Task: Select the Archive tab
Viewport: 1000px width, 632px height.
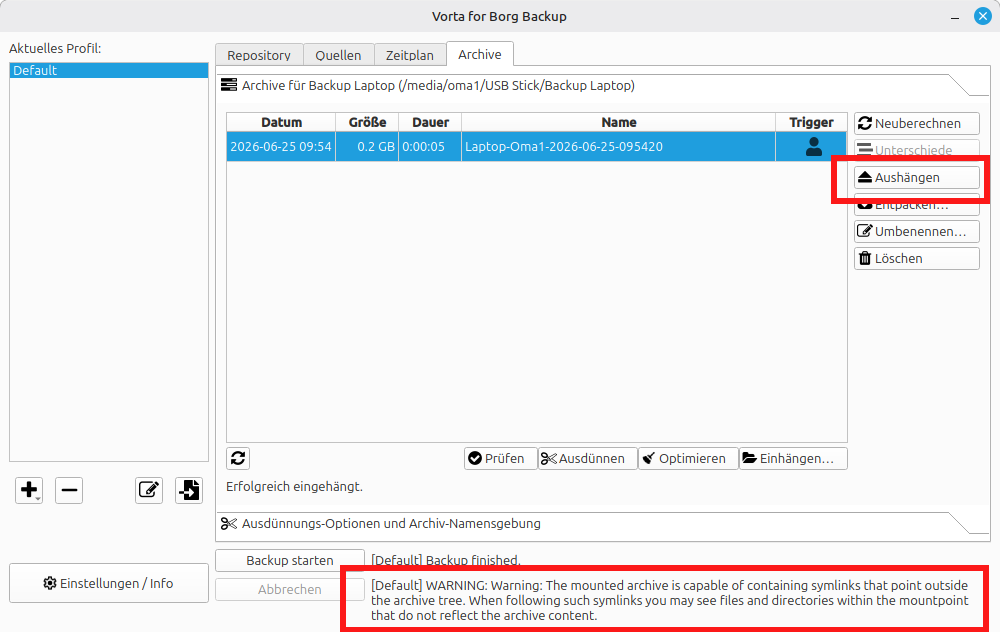Action: 480,54
